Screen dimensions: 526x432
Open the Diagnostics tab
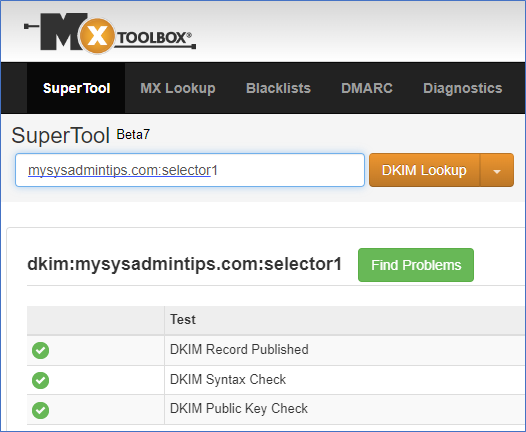pos(463,88)
